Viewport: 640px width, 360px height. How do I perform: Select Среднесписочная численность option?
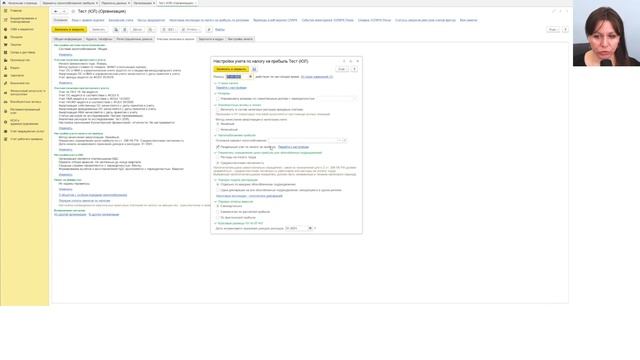(x=218, y=163)
